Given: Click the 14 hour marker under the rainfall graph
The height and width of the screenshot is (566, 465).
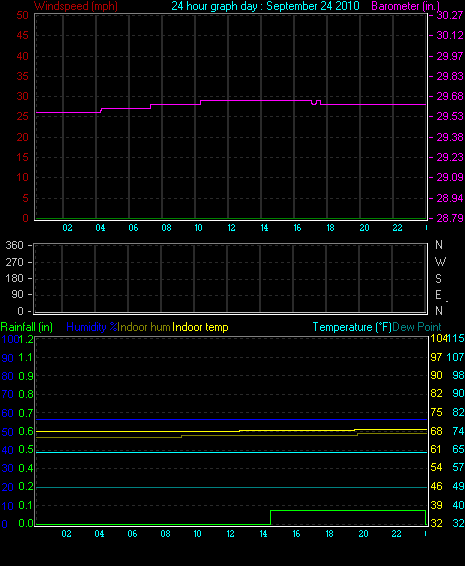Looking at the screenshot, I should click(264, 534).
